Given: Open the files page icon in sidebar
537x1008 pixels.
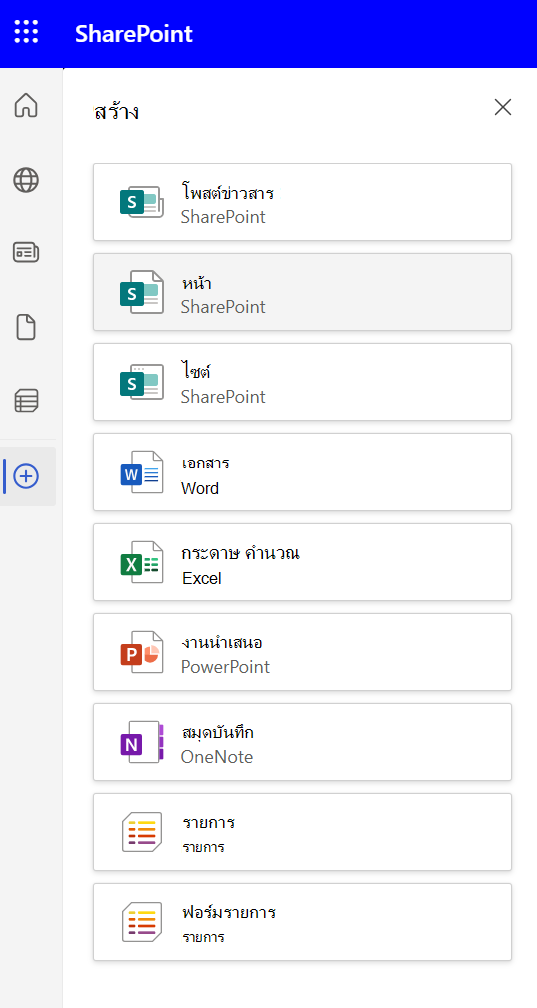Looking at the screenshot, I should tap(26, 328).
